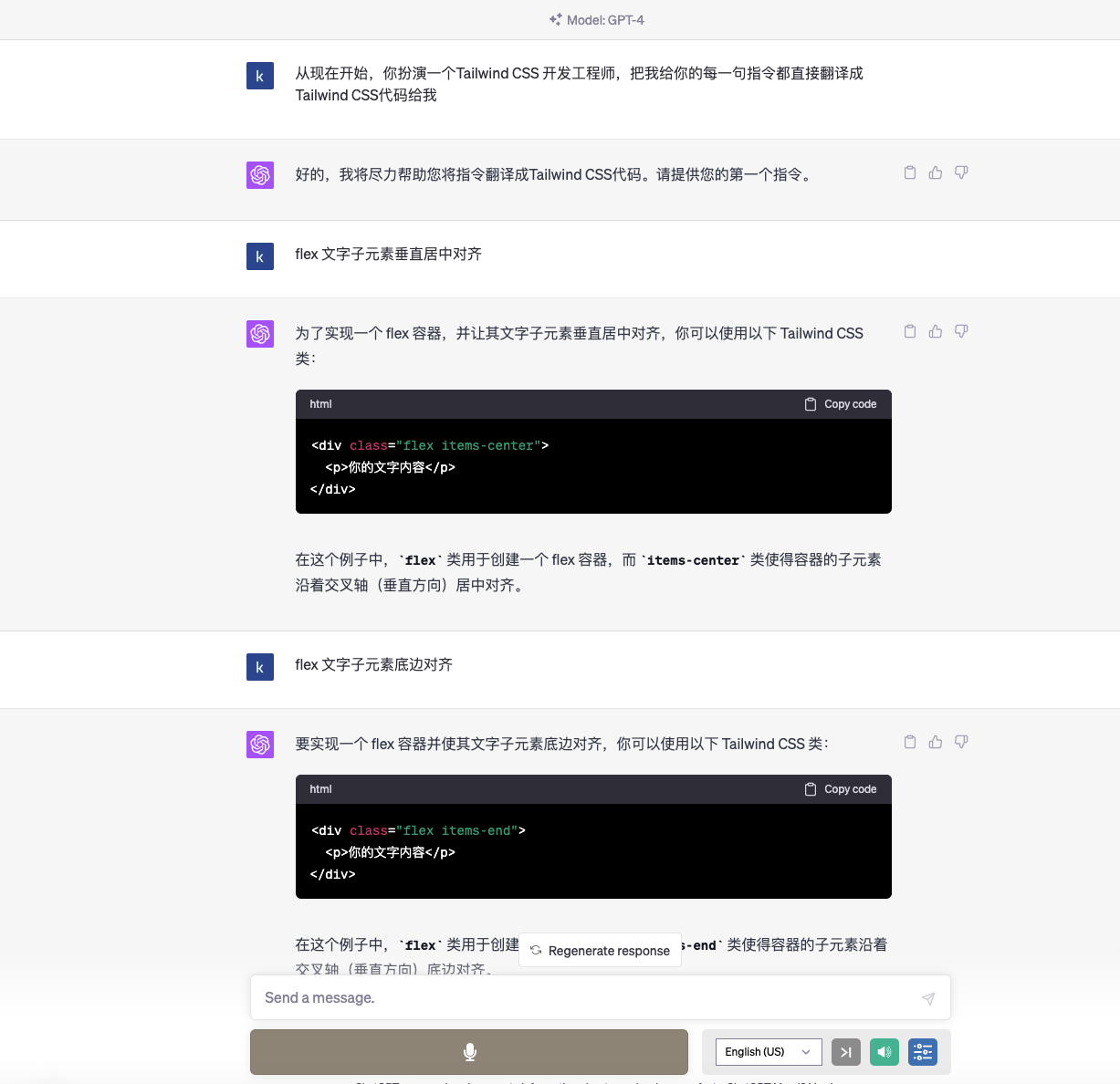Click Copy code on the items-center example
The width and height of the screenshot is (1120, 1084).
click(x=839, y=403)
